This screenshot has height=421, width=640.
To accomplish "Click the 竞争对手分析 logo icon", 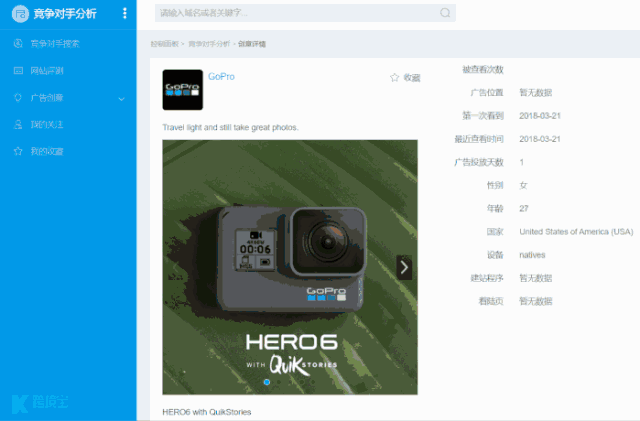I will pyautogui.click(x=19, y=14).
